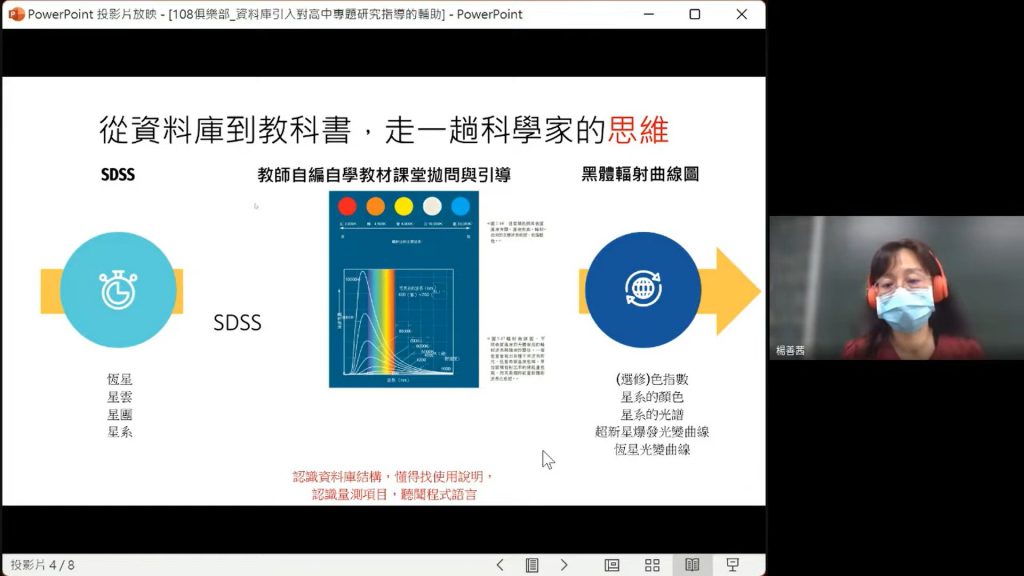Image resolution: width=1024 pixels, height=576 pixels.
Task: Click the slide title 從資料庫到教科書
Action: coord(225,130)
